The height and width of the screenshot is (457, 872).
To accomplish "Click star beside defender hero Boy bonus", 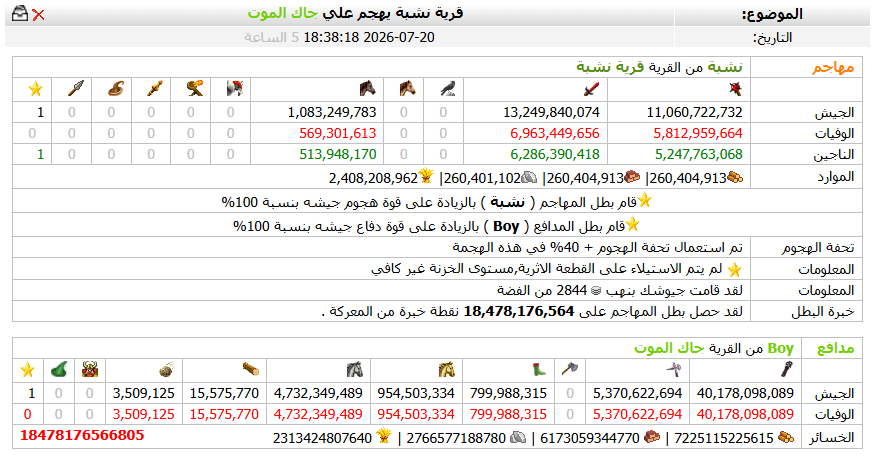I will [633, 224].
